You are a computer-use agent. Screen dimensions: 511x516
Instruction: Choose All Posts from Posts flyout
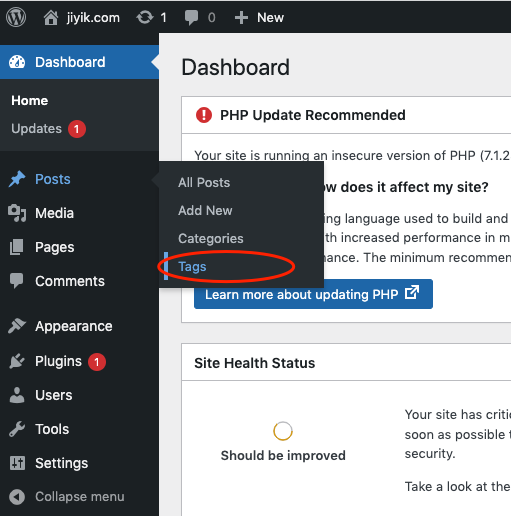(204, 182)
